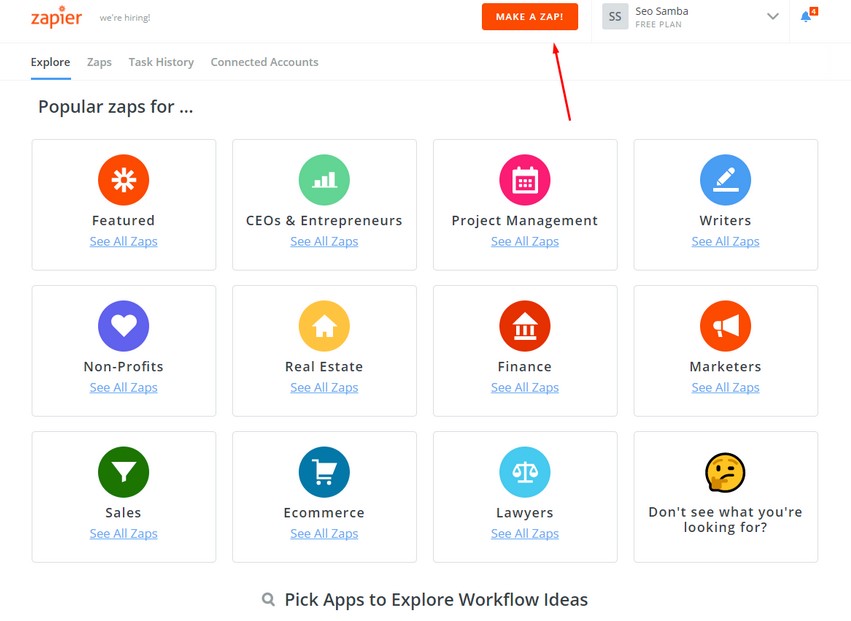Switch to the Explore tab
The width and height of the screenshot is (851, 621).
pyautogui.click(x=50, y=62)
